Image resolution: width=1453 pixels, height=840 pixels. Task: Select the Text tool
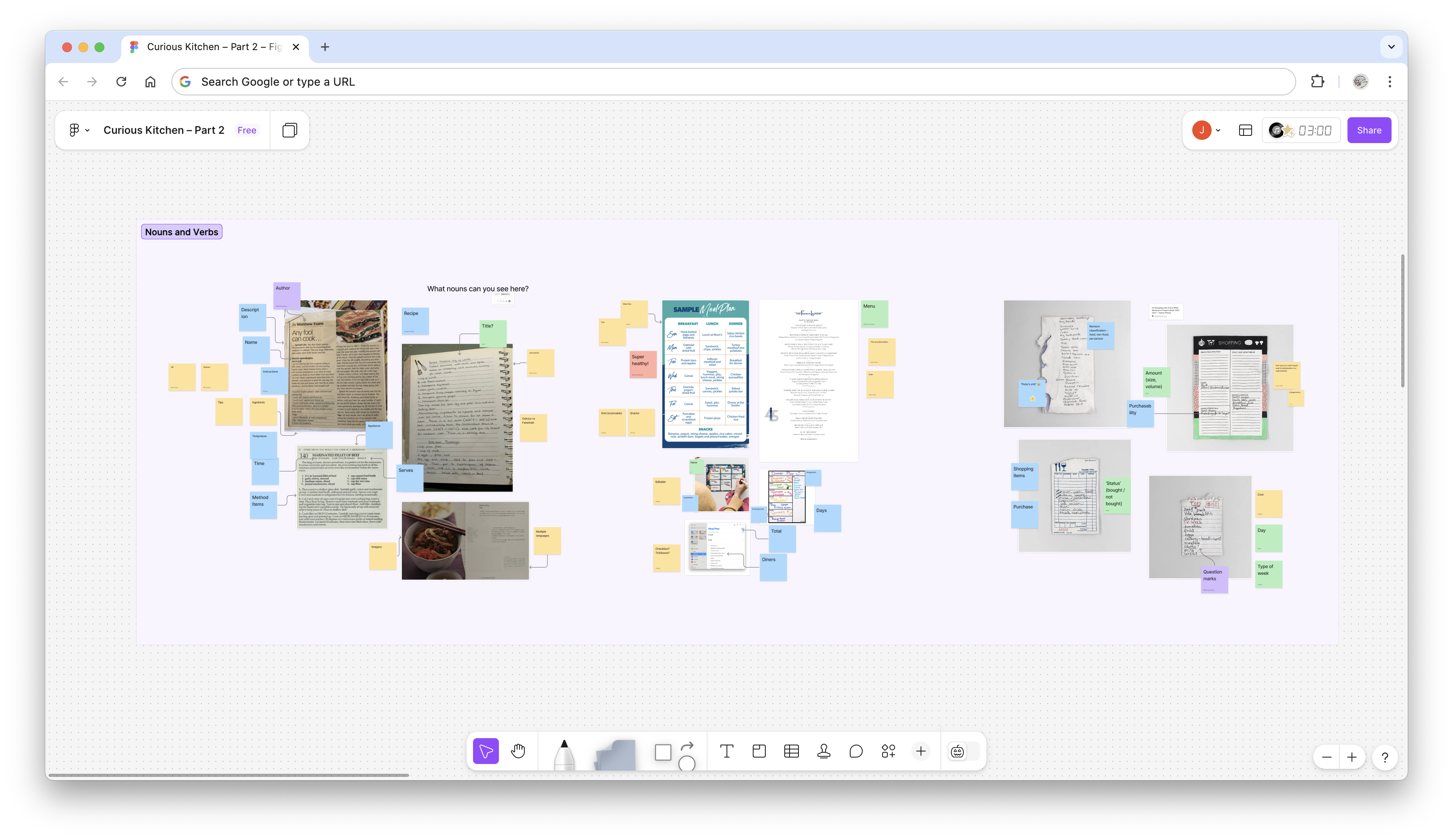[726, 751]
